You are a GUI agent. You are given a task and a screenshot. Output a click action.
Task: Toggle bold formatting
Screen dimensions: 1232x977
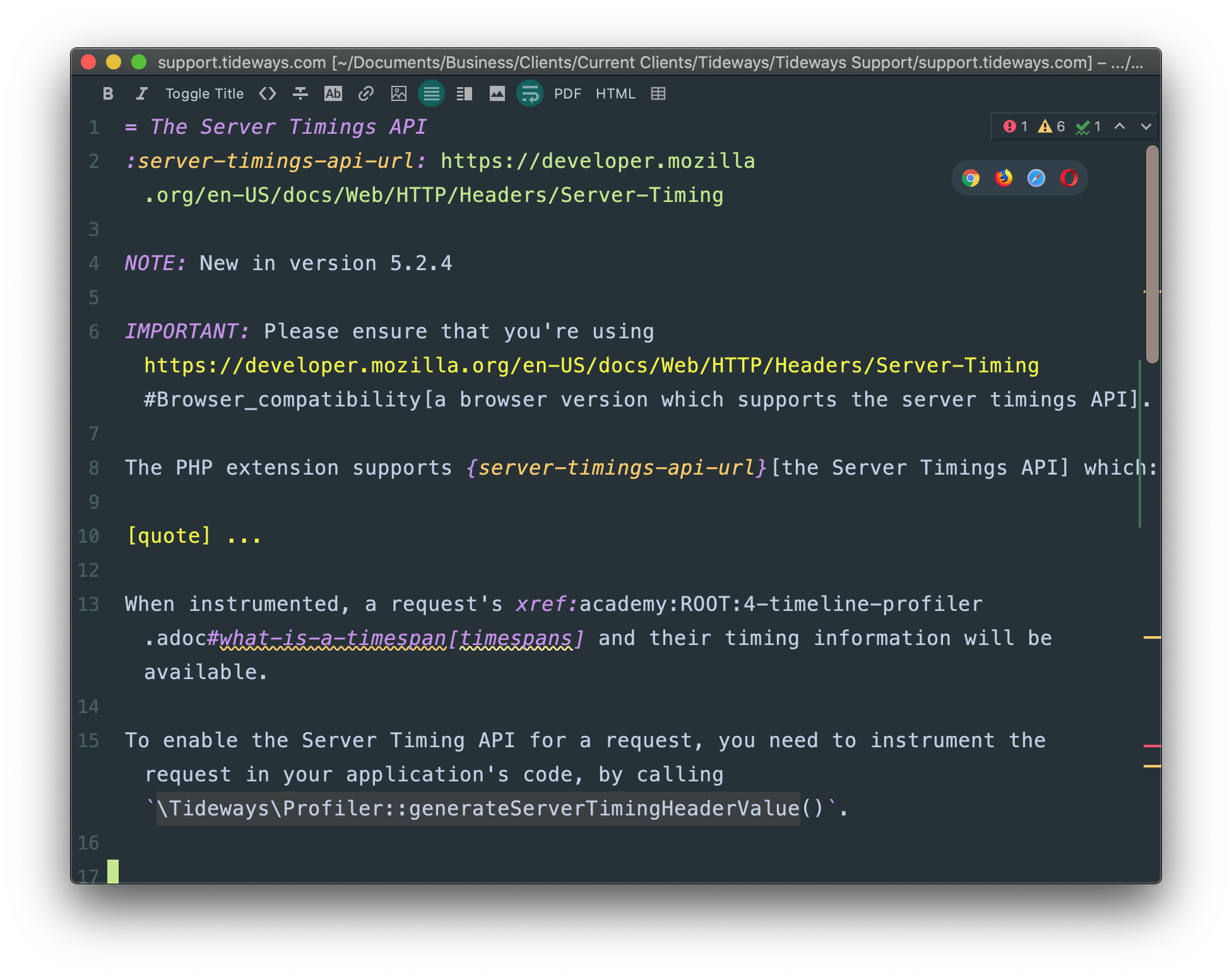point(108,93)
